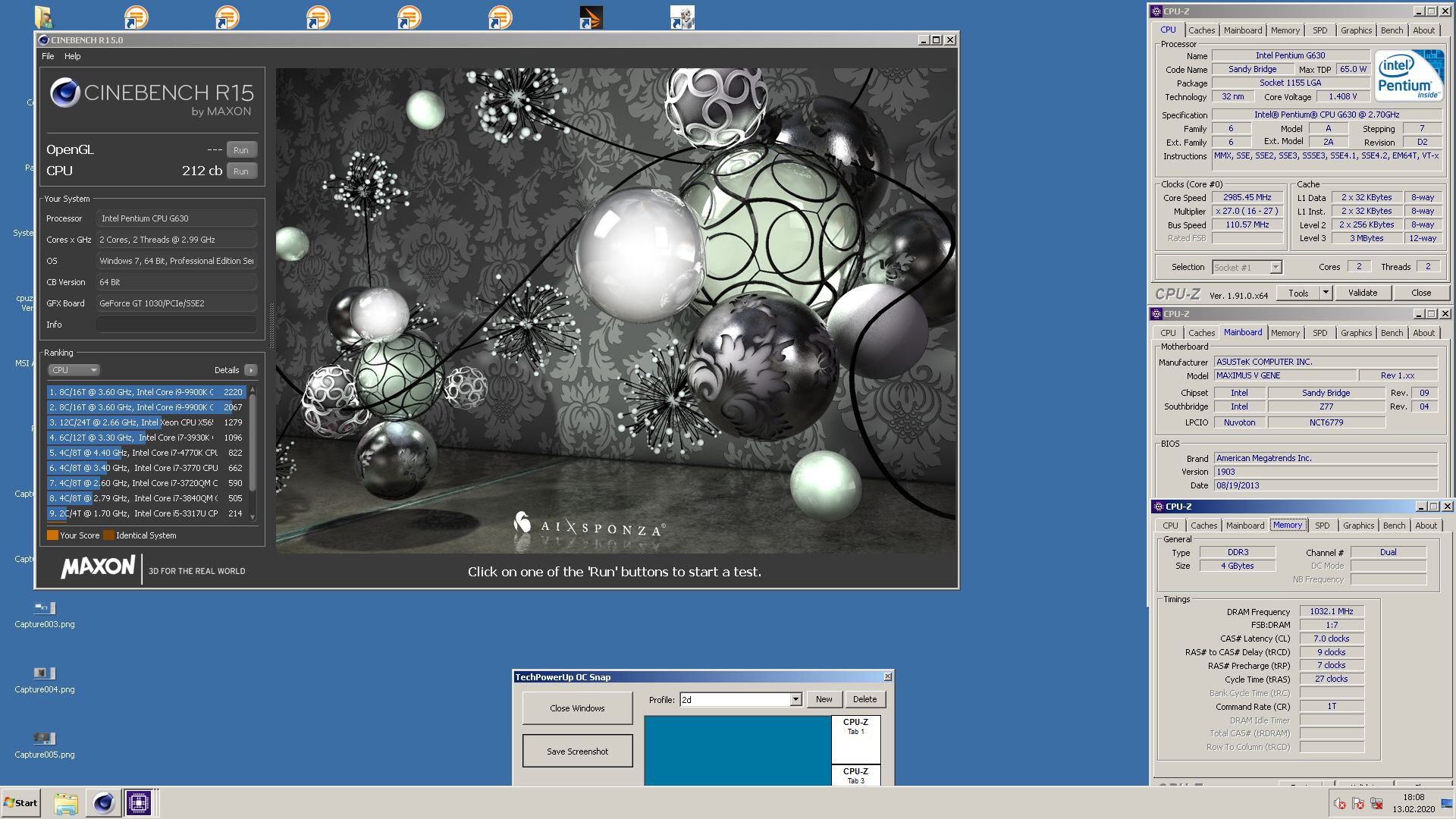The image size is (1456, 819).
Task: Click the Cinebench title bar sphere icon
Action: [43, 40]
